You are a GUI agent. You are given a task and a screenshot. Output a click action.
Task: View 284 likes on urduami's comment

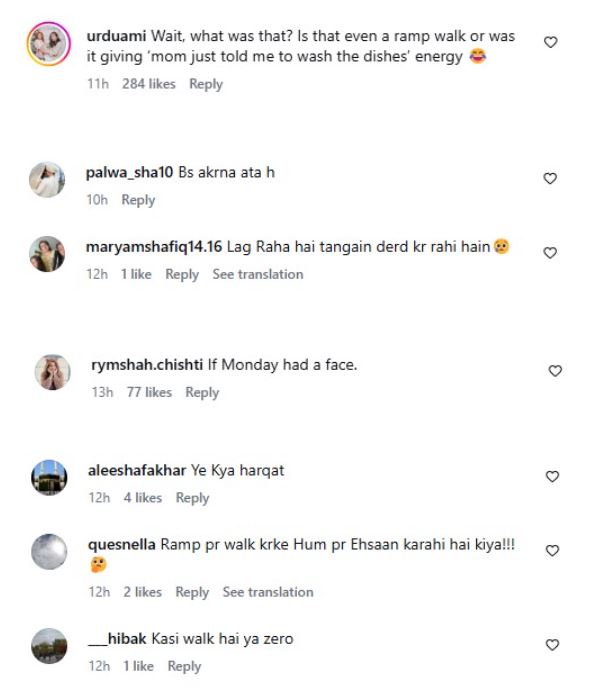coord(148,84)
